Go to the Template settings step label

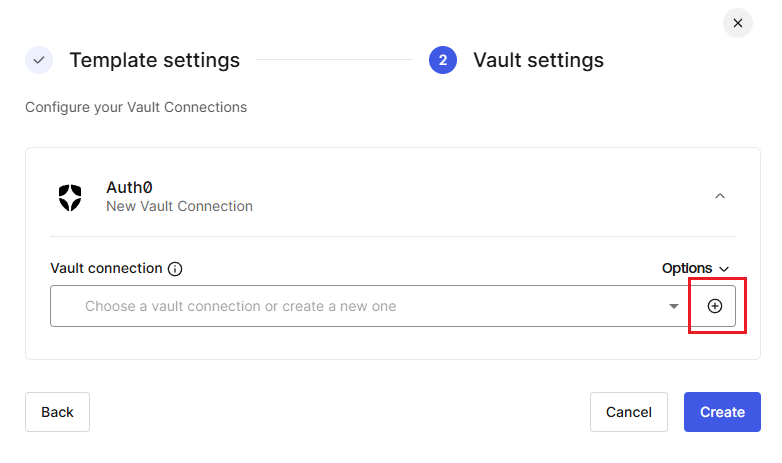pos(155,60)
